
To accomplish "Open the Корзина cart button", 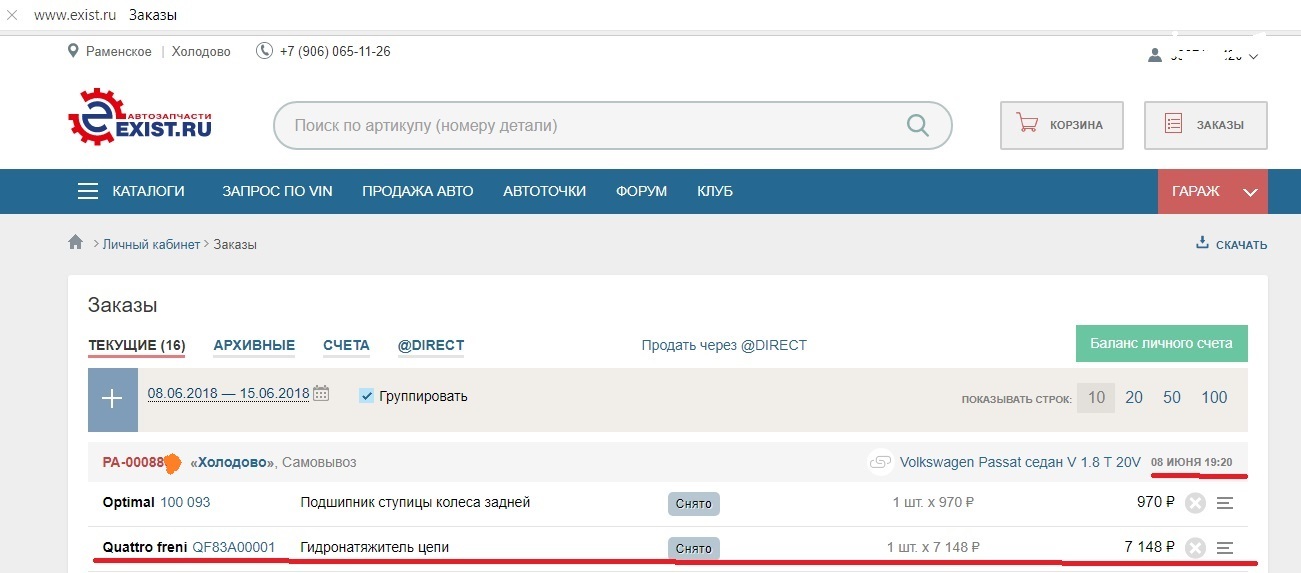I will [x=1062, y=126].
